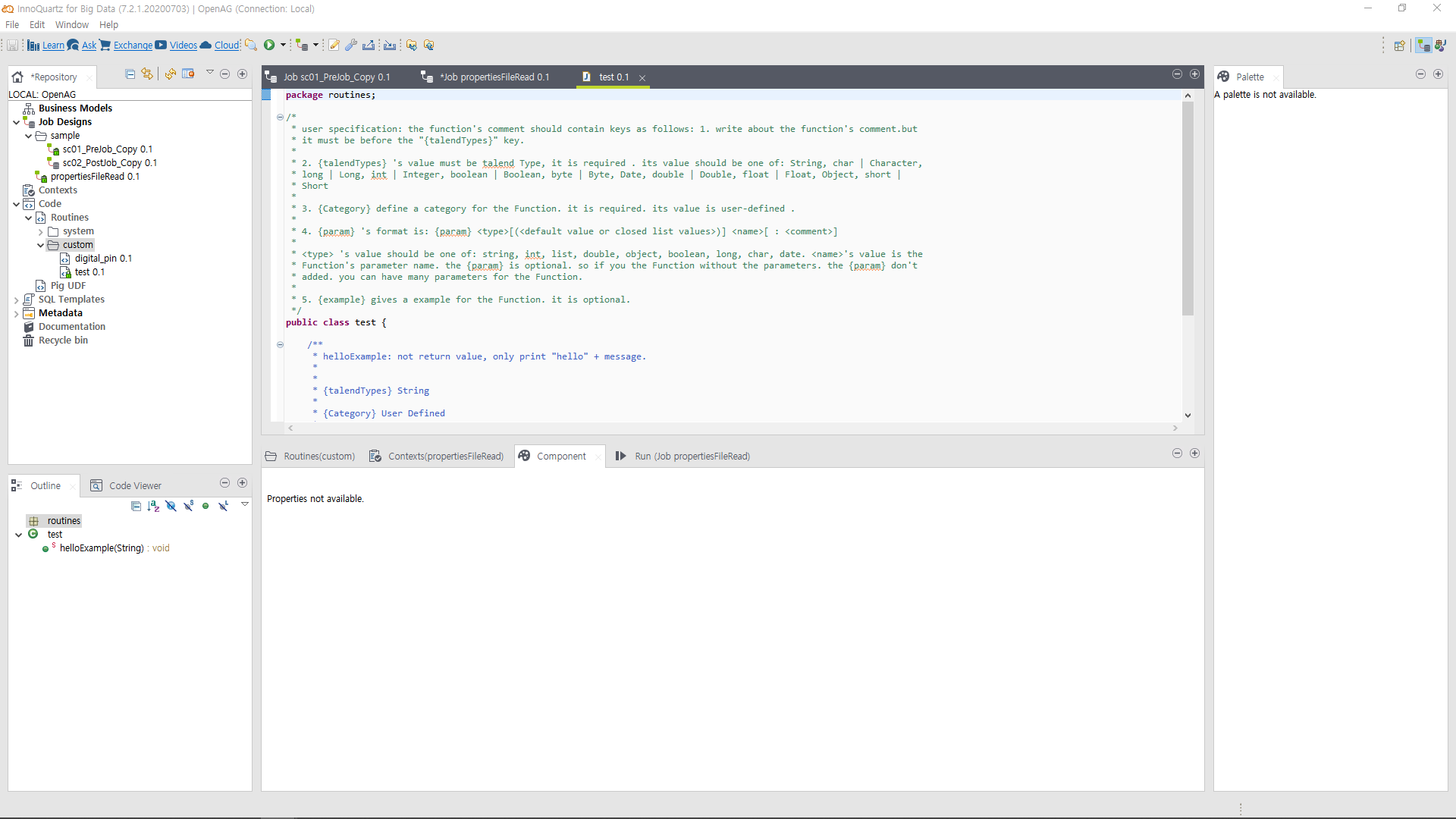Click the find-a-job magnifier toolbar icon
The width and height of the screenshot is (1456, 819).
[x=251, y=45]
